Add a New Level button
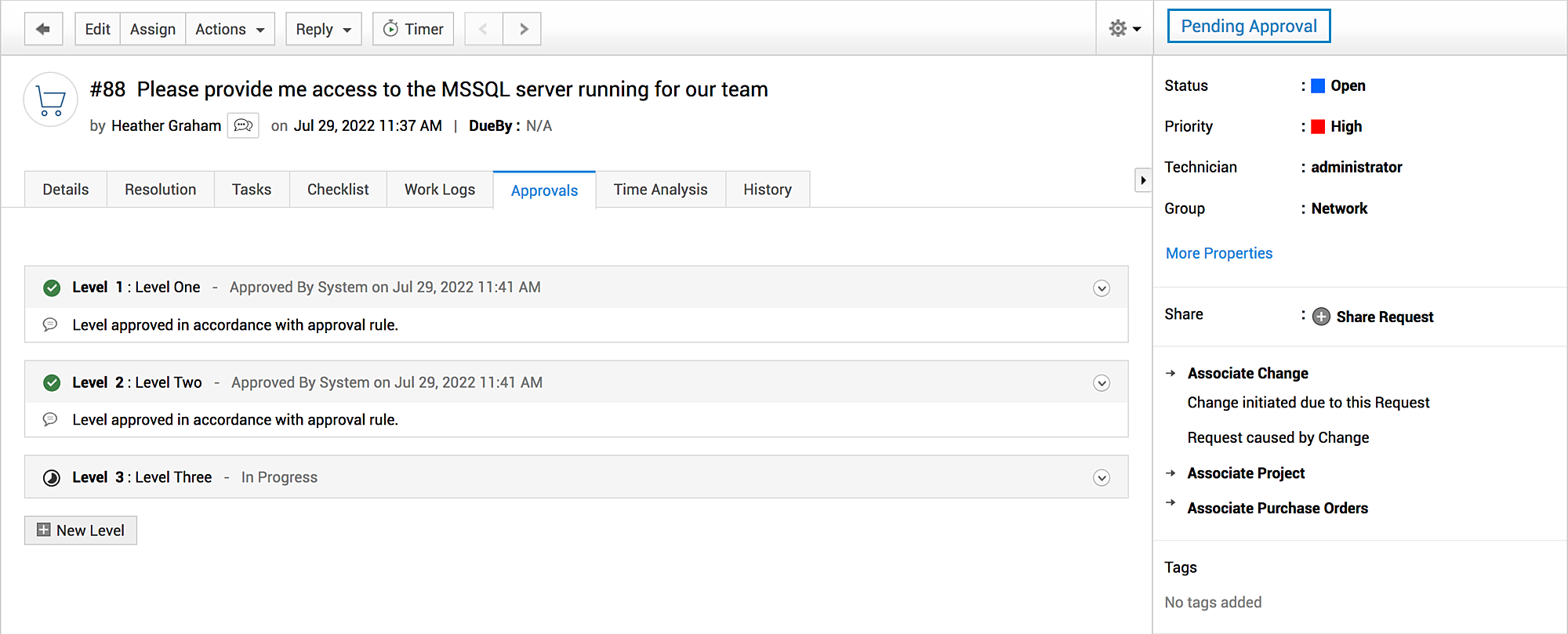The width and height of the screenshot is (1568, 634). [x=81, y=531]
